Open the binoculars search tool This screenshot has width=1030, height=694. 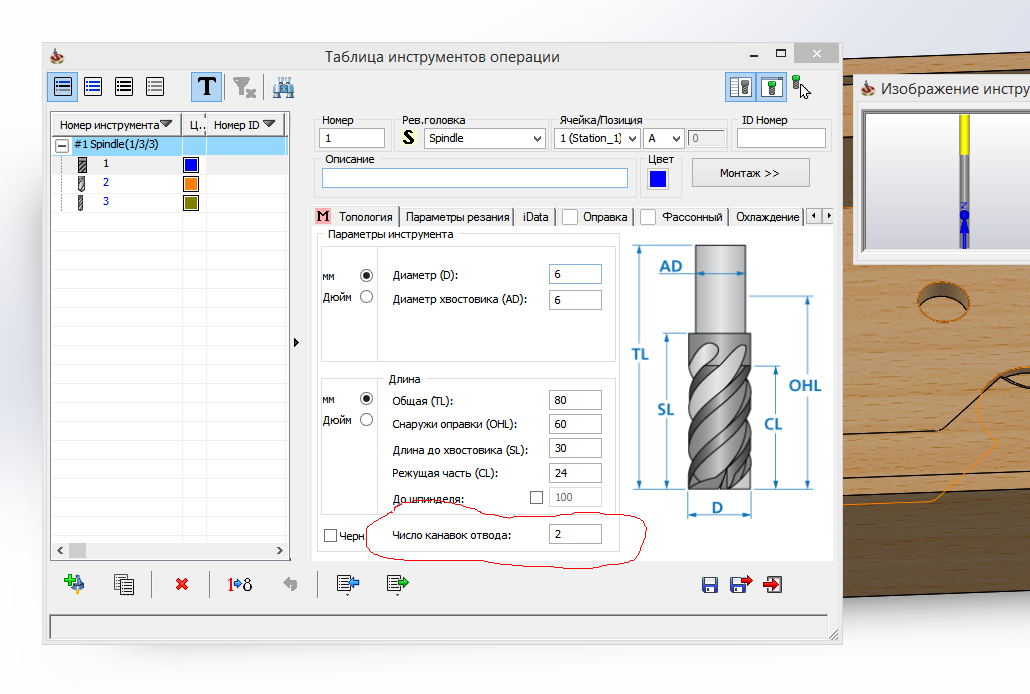pos(283,87)
